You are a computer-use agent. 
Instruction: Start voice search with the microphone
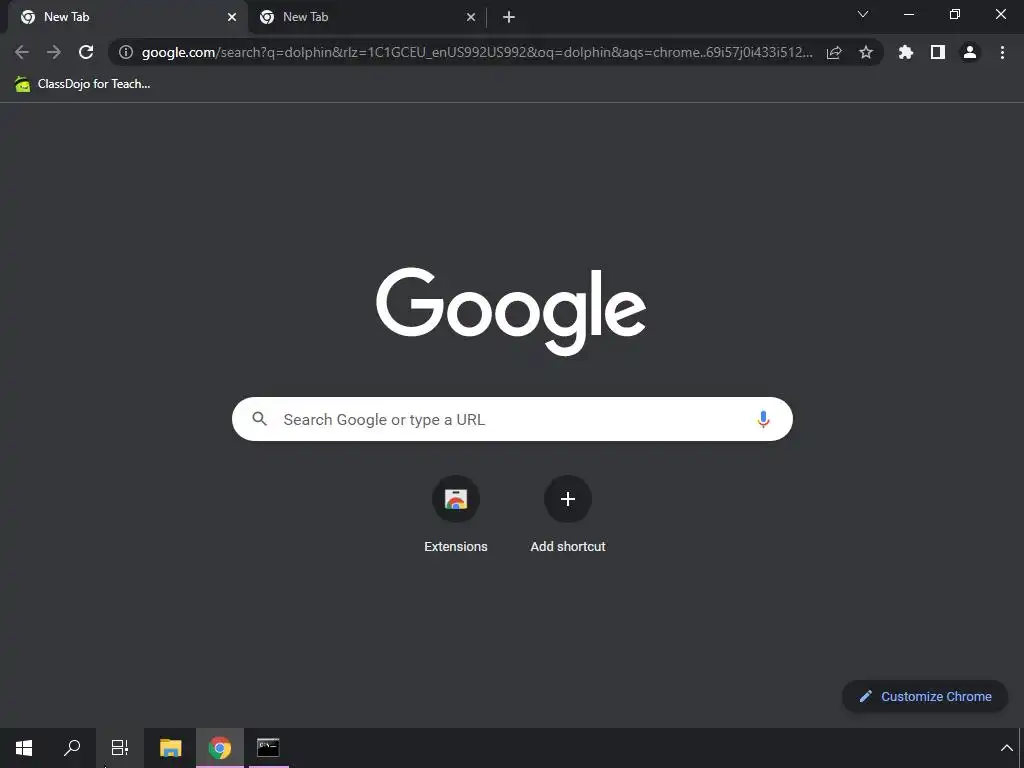763,419
